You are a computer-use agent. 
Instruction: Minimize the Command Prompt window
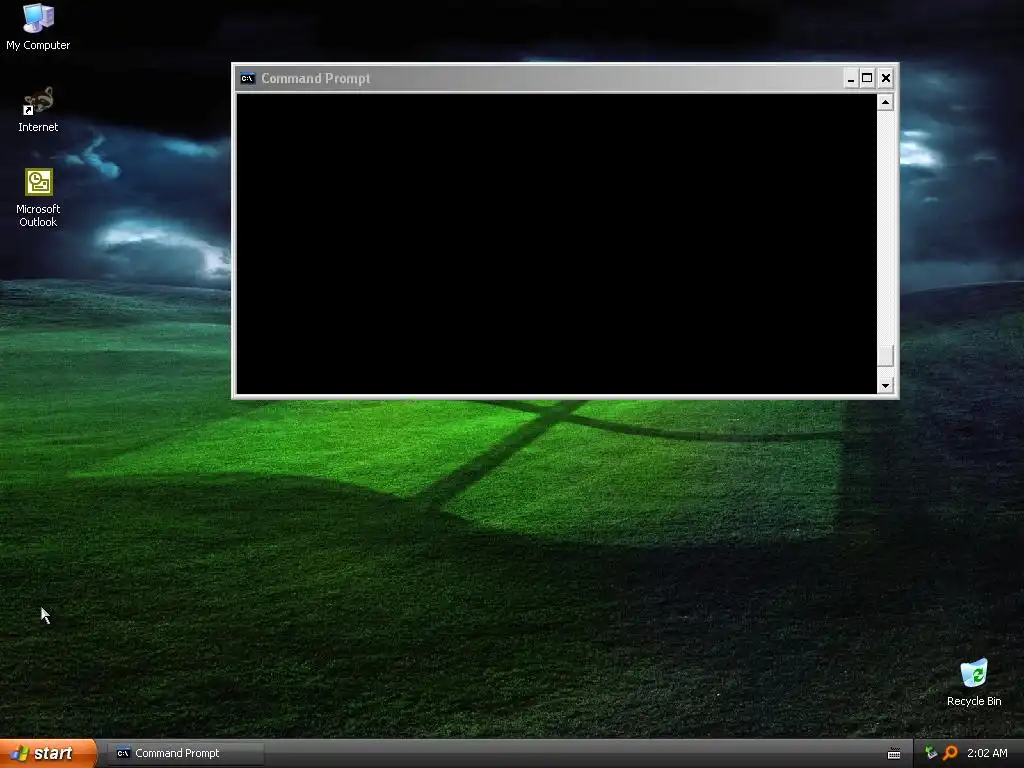[x=850, y=79]
